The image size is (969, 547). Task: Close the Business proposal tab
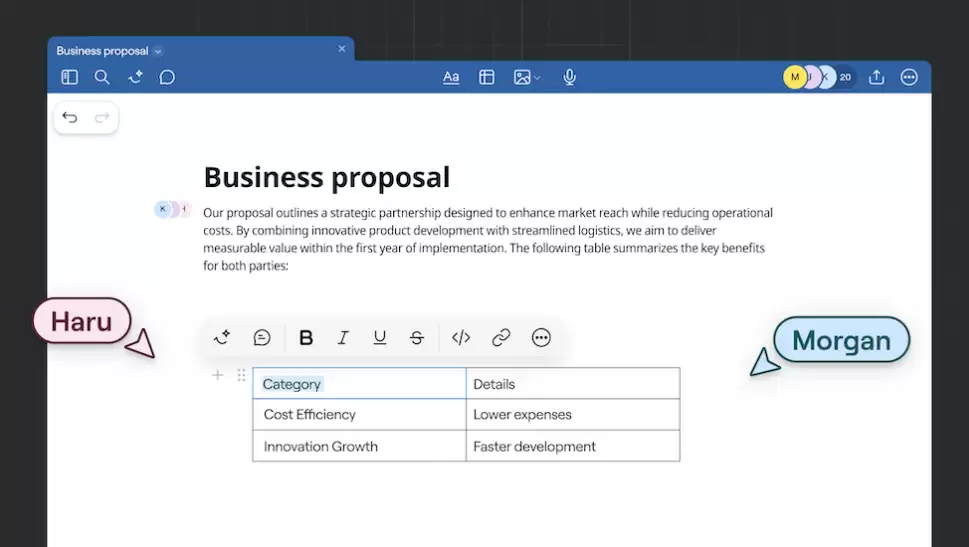342,48
